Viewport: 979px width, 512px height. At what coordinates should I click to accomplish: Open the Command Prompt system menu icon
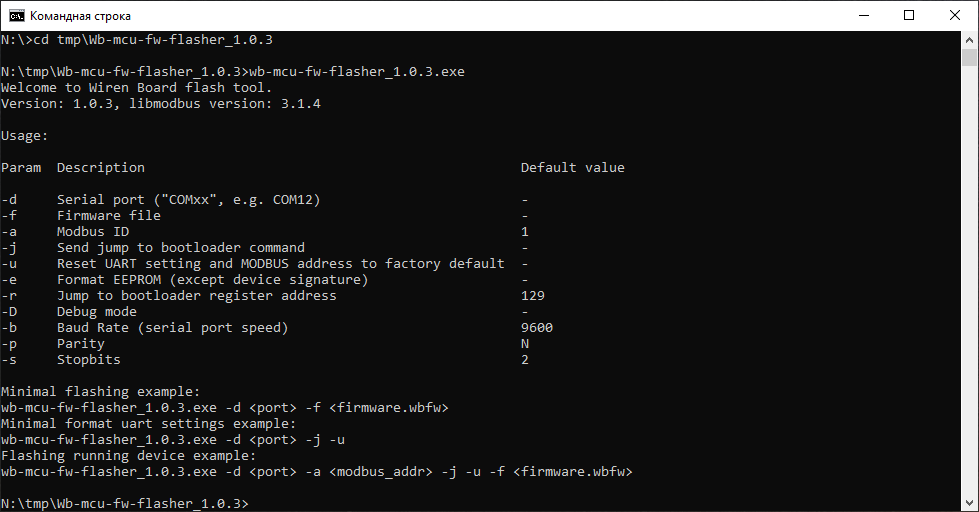[x=16, y=15]
